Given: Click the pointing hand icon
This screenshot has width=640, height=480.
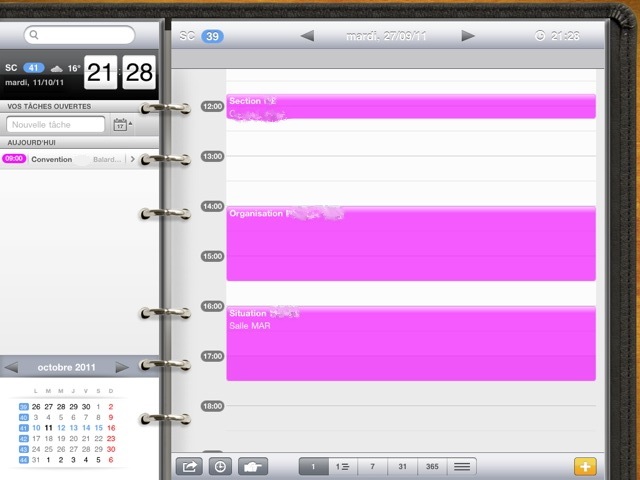Looking at the screenshot, I should tap(253, 466).
